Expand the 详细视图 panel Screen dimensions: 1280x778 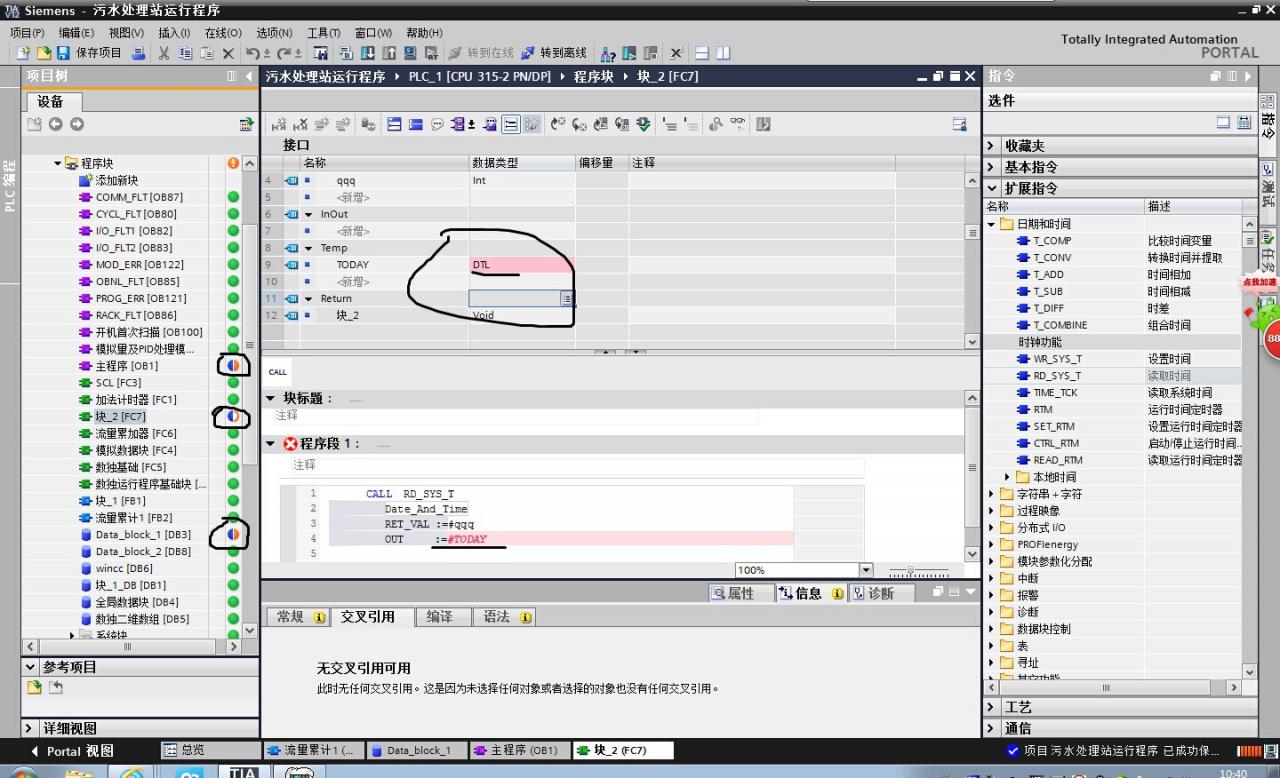(31, 728)
